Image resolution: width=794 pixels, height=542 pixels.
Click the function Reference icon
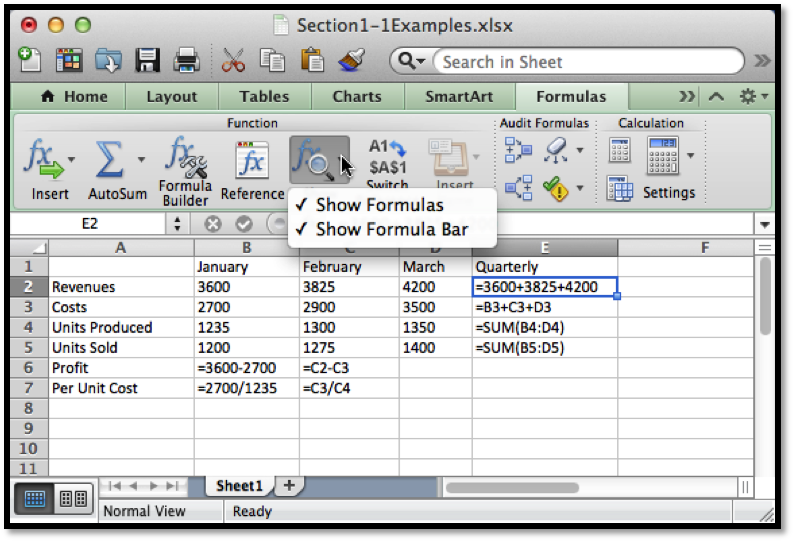click(252, 158)
